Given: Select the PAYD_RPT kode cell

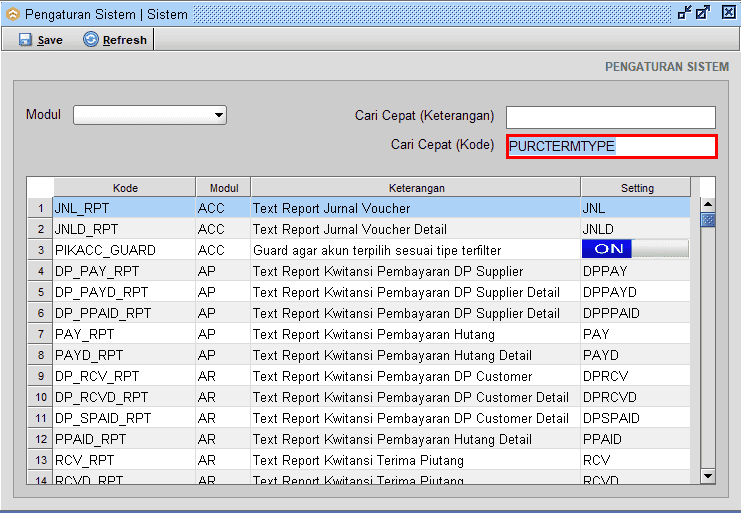Looking at the screenshot, I should click(x=124, y=355).
